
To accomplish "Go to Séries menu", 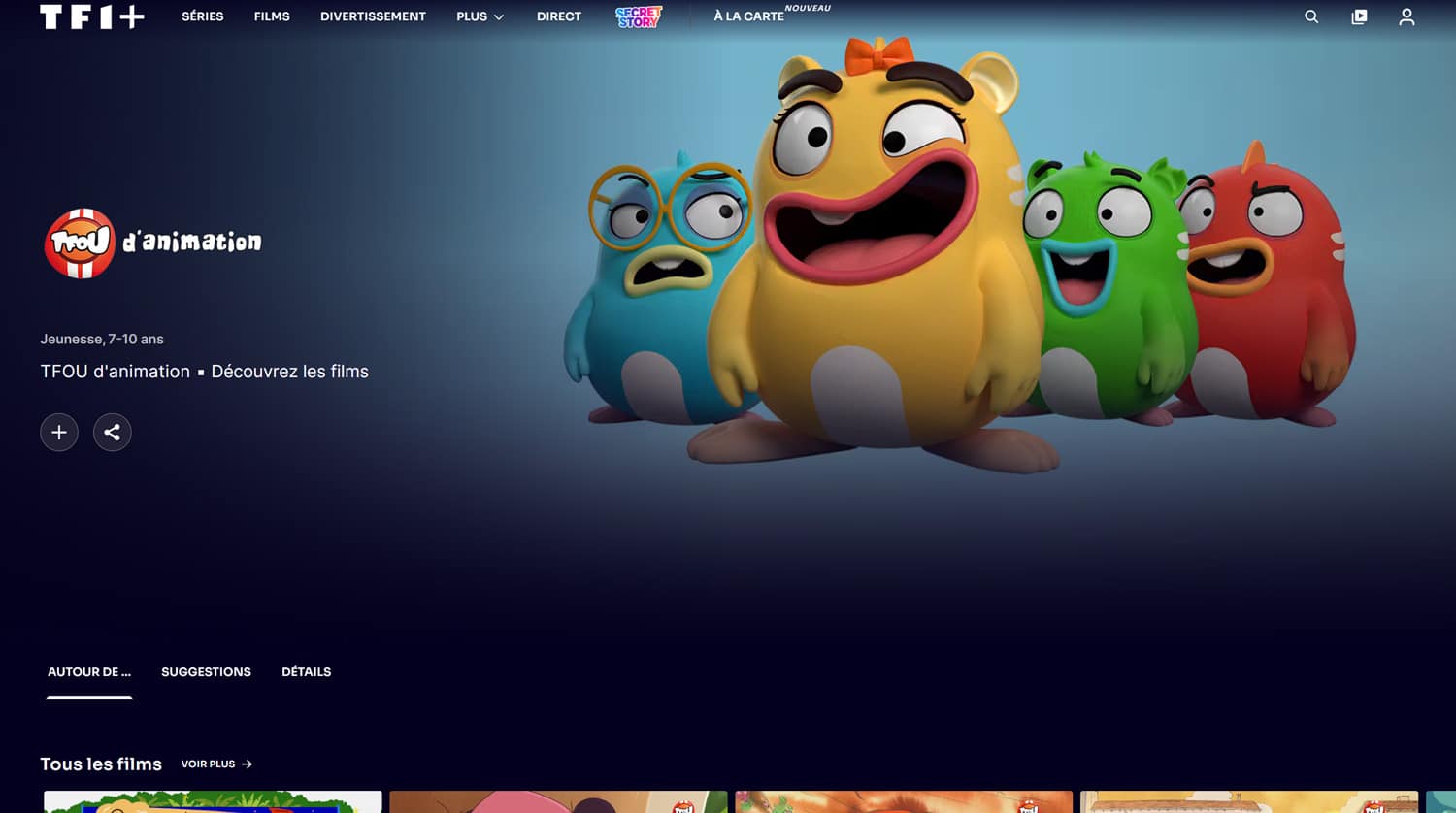I will click(x=203, y=16).
